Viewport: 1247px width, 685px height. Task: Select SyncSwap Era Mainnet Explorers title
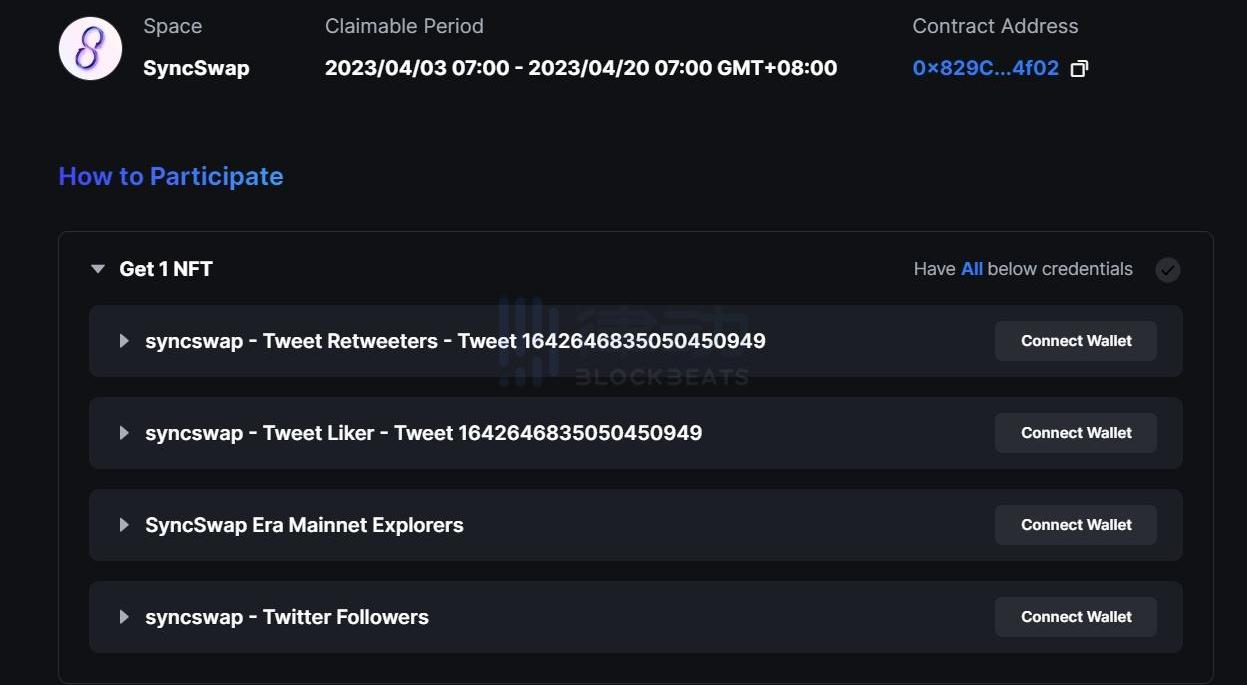click(x=304, y=525)
